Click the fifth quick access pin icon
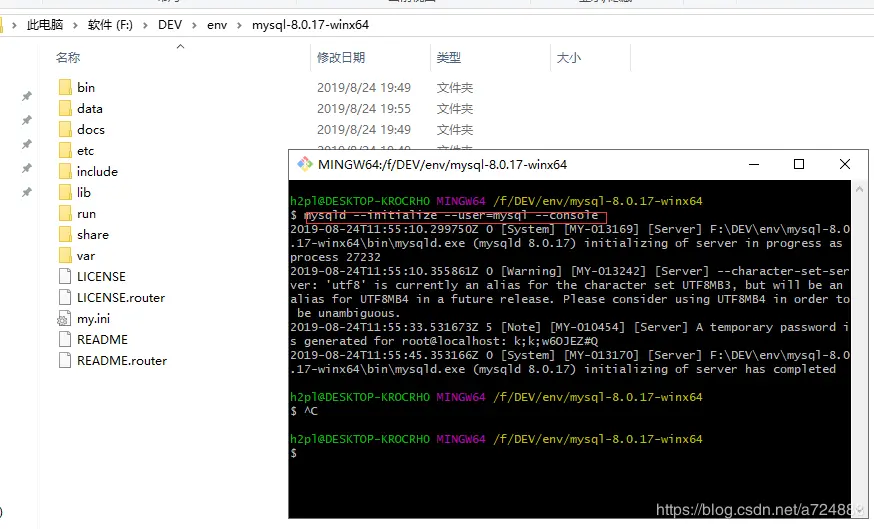 tap(26, 192)
